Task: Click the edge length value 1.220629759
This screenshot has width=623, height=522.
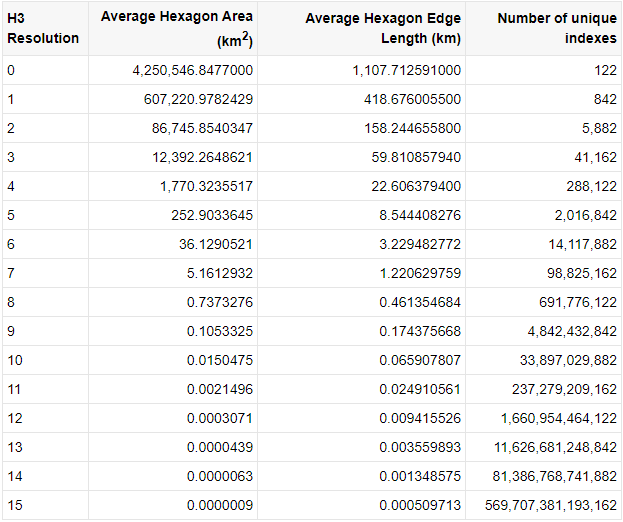Action: point(419,274)
